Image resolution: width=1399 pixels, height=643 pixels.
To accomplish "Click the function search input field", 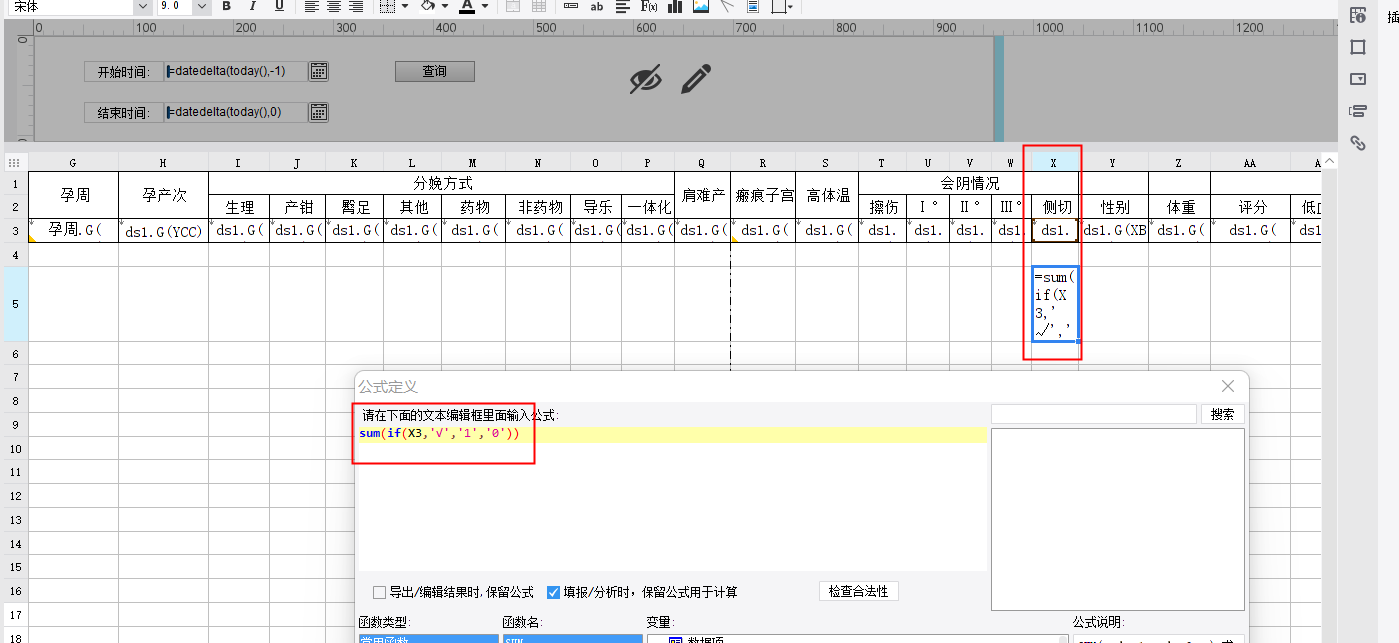I will tap(1094, 414).
